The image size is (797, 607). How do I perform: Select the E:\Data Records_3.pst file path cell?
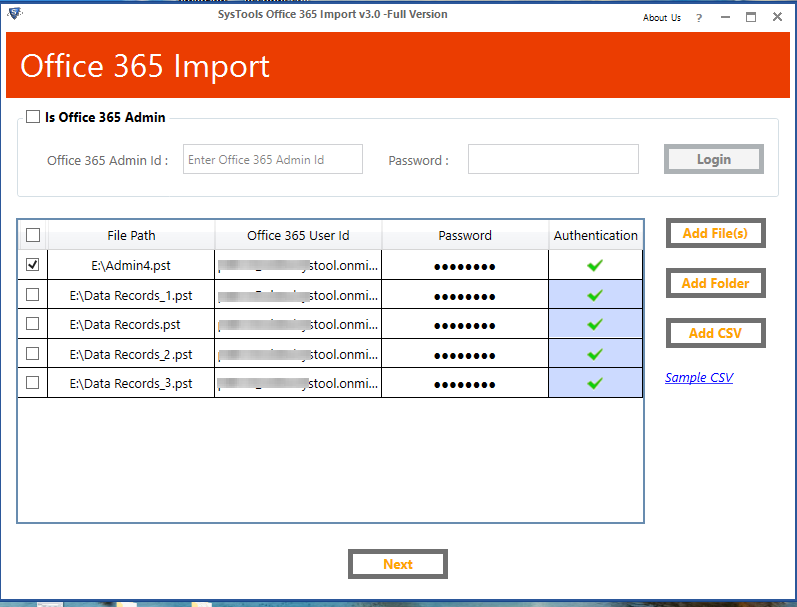[x=131, y=383]
